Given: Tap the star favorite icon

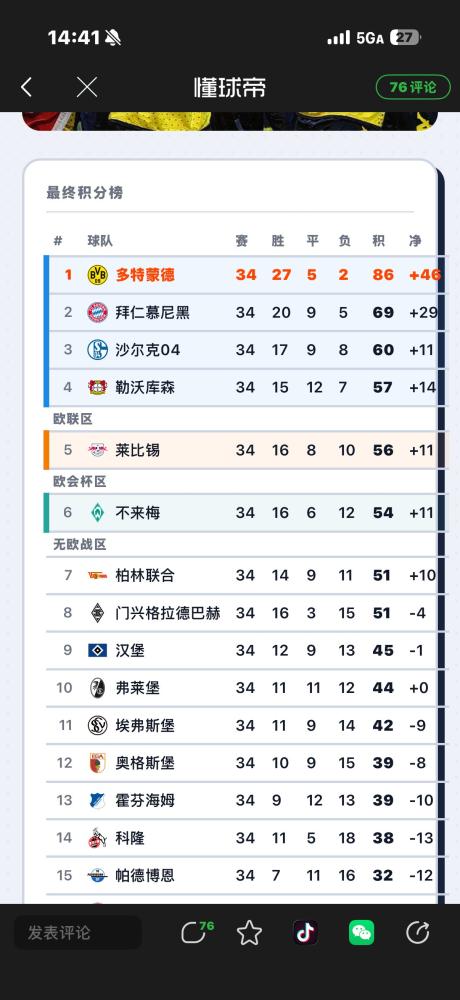Looking at the screenshot, I should coord(249,933).
